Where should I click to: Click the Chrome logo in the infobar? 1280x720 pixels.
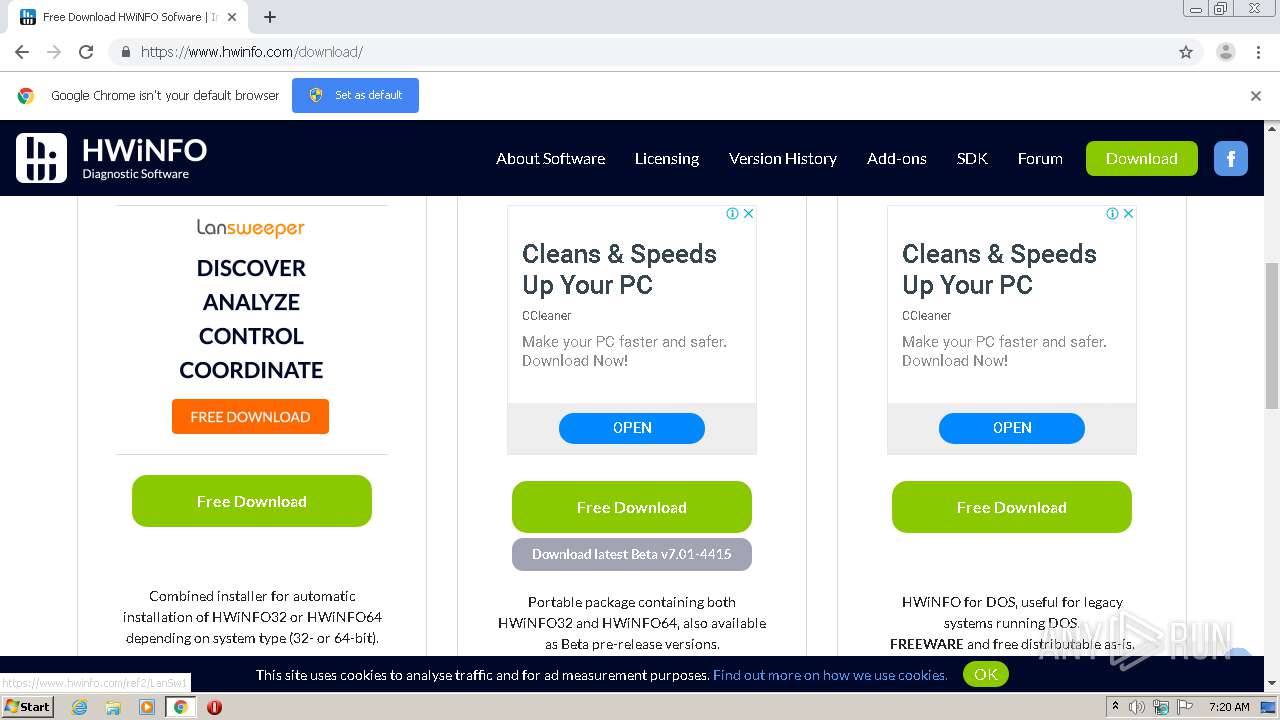click(x=26, y=96)
